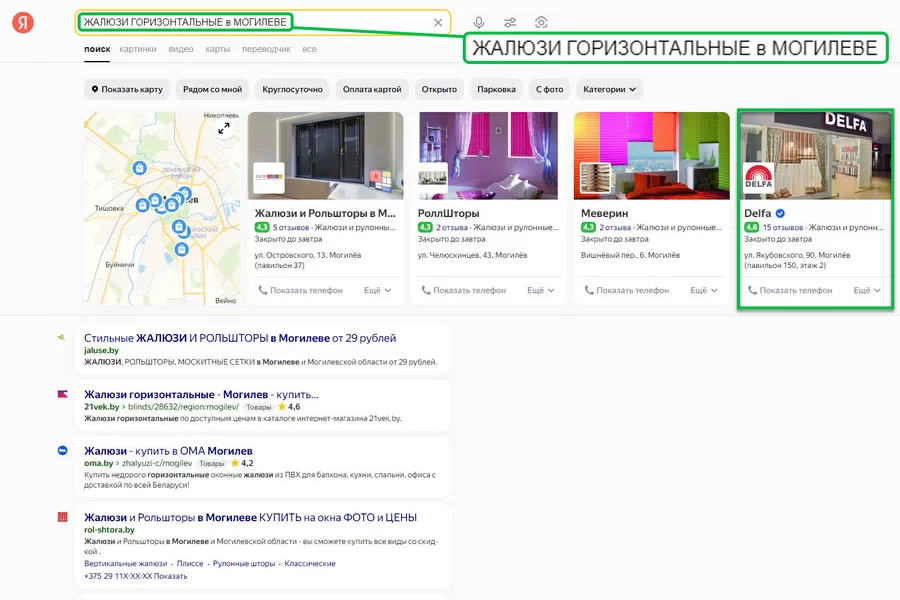Click the 15 отзывов reviews link

(x=782, y=227)
